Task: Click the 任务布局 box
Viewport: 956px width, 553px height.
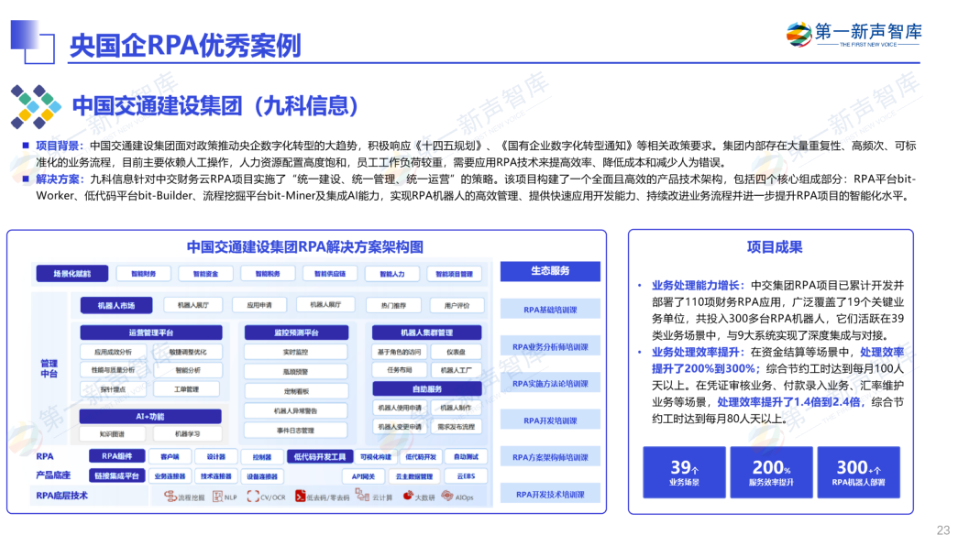Action: [x=399, y=369]
